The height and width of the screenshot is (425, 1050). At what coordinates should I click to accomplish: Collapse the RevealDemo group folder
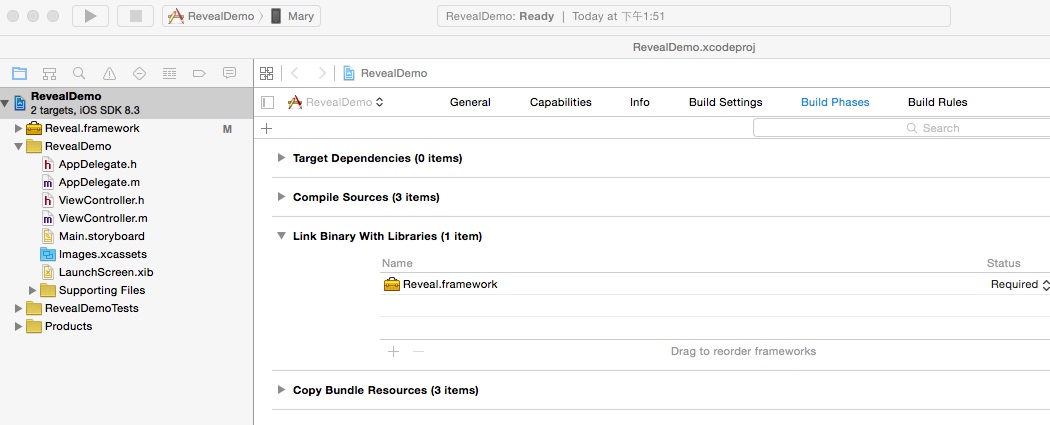point(18,146)
